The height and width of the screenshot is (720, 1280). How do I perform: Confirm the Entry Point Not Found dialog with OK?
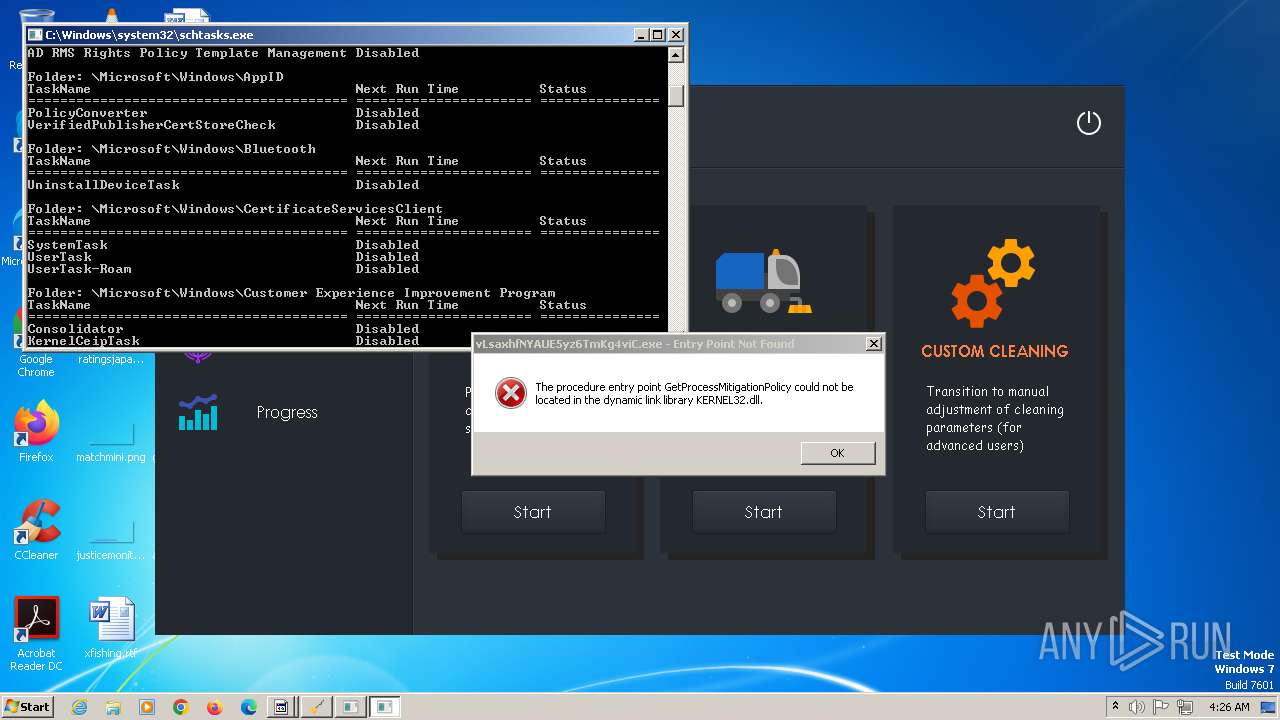[838, 453]
